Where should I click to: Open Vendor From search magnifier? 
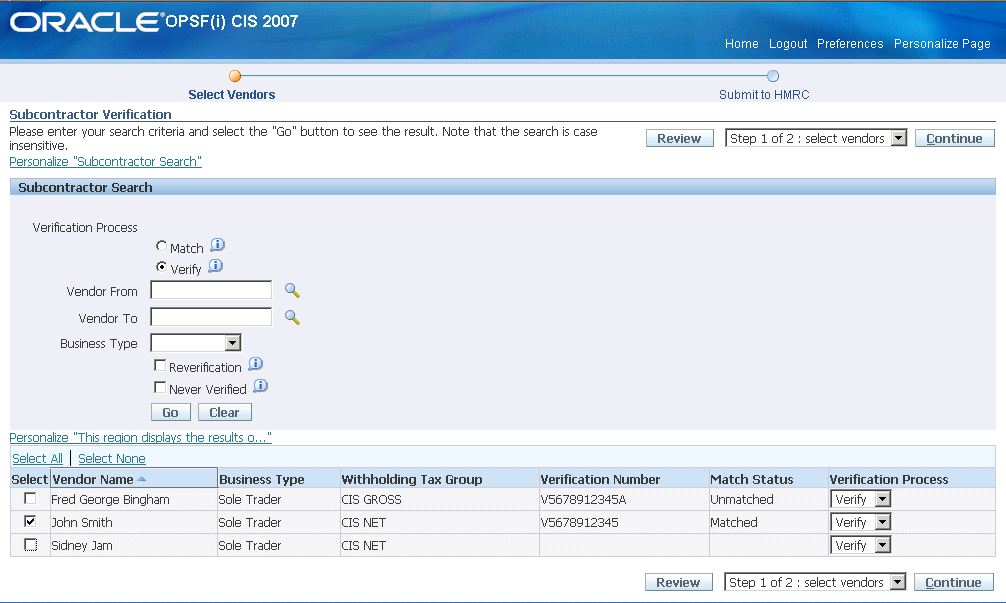pyautogui.click(x=292, y=291)
